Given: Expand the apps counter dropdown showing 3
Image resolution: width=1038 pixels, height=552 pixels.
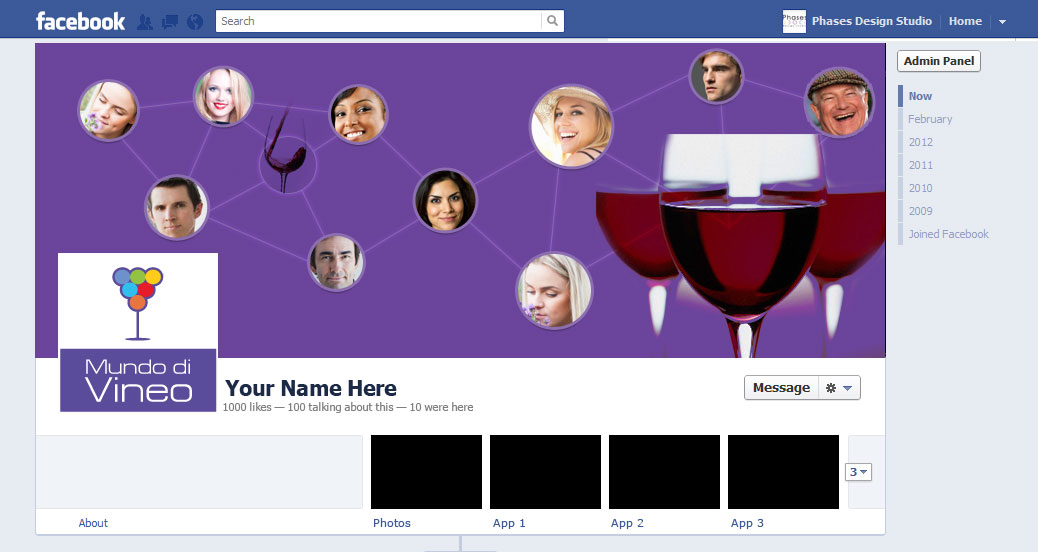Looking at the screenshot, I should [x=858, y=472].
